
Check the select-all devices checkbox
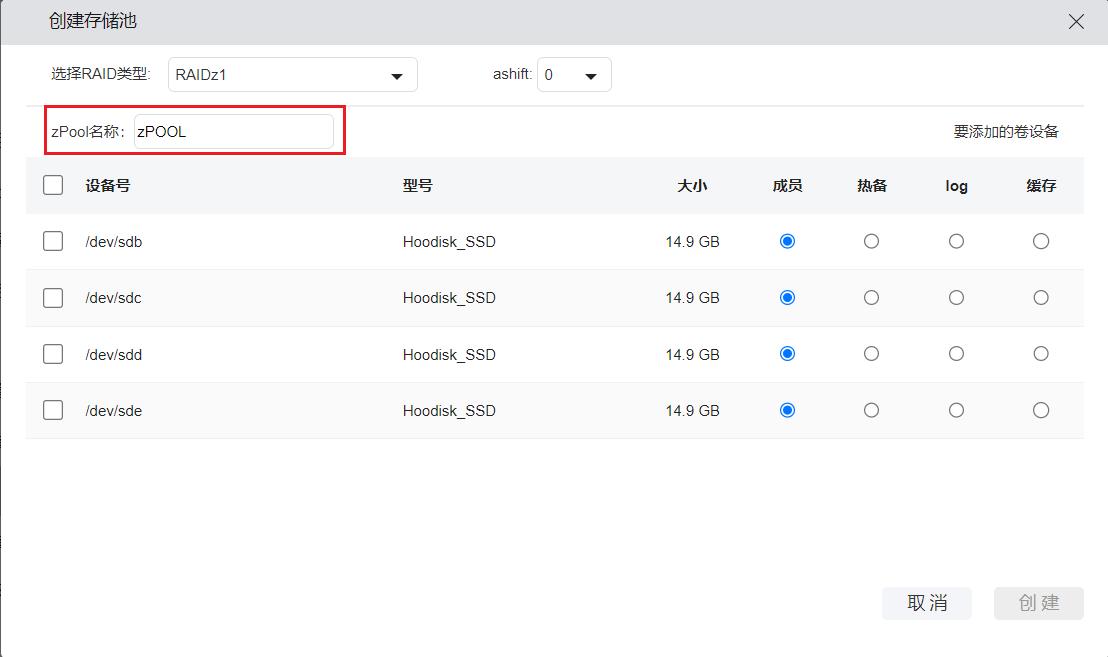(53, 185)
